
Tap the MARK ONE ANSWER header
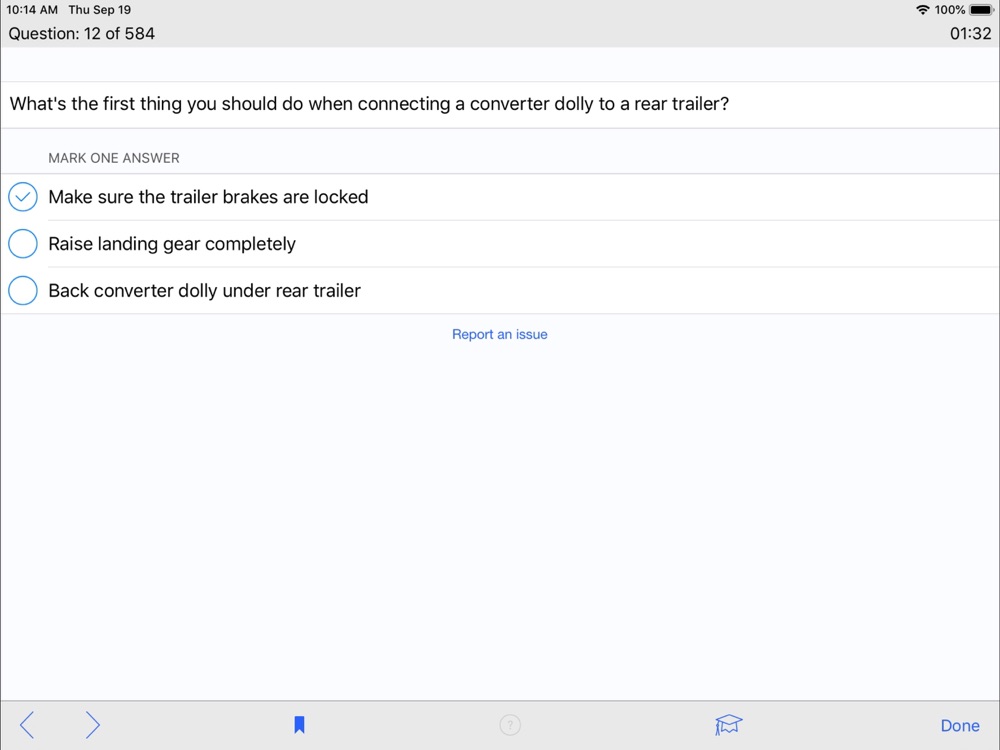tap(114, 158)
